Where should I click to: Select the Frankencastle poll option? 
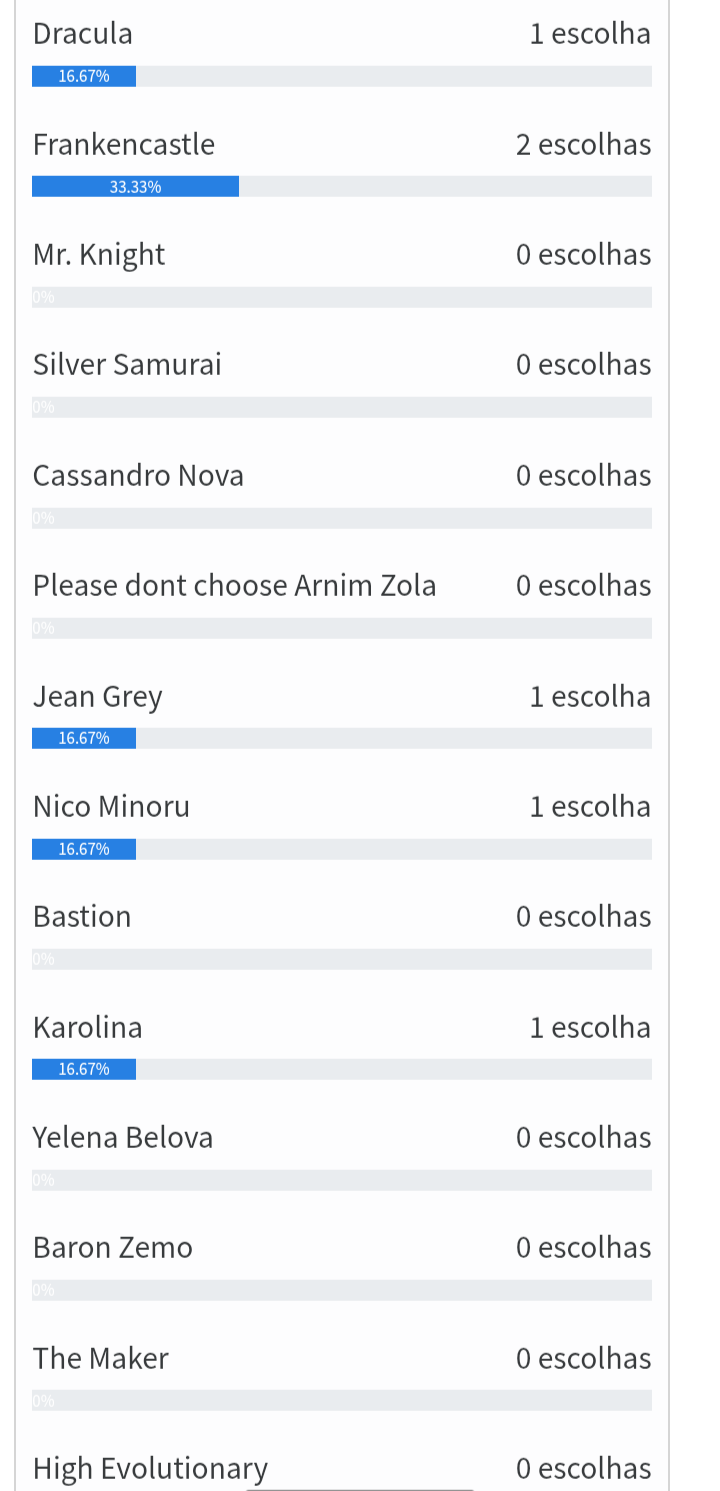(124, 145)
